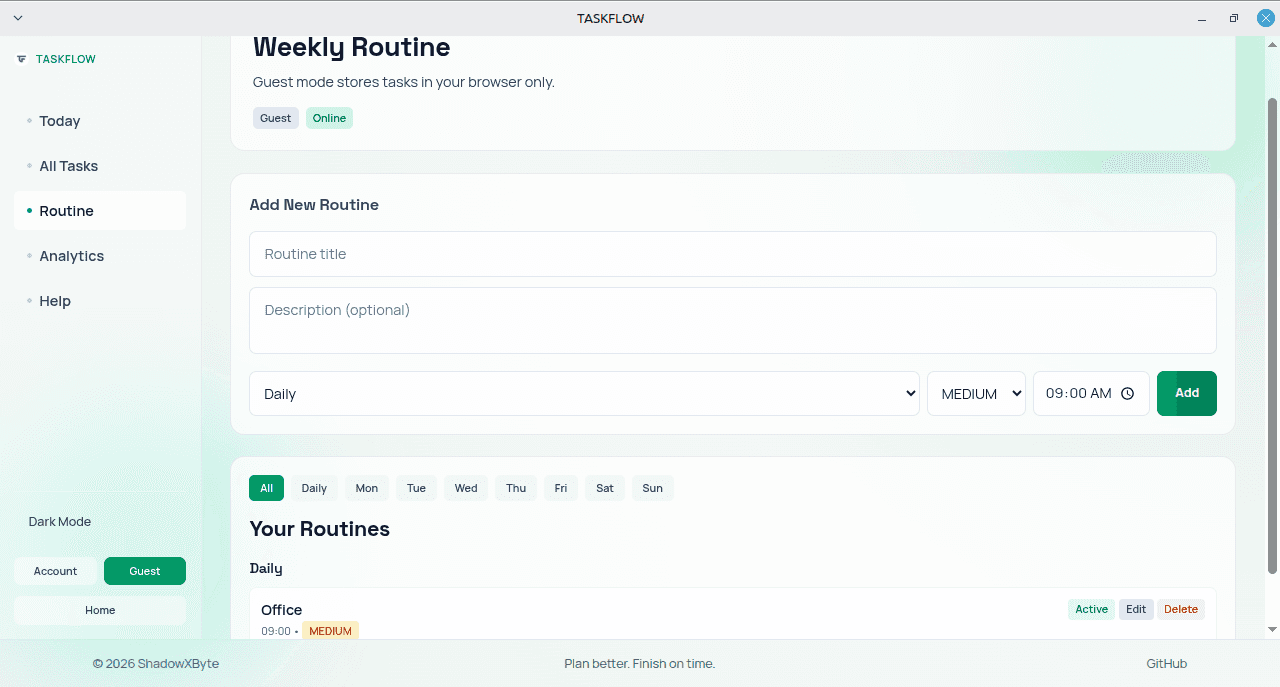
Task: Open the clock picker in time field
Action: [x=1128, y=394]
